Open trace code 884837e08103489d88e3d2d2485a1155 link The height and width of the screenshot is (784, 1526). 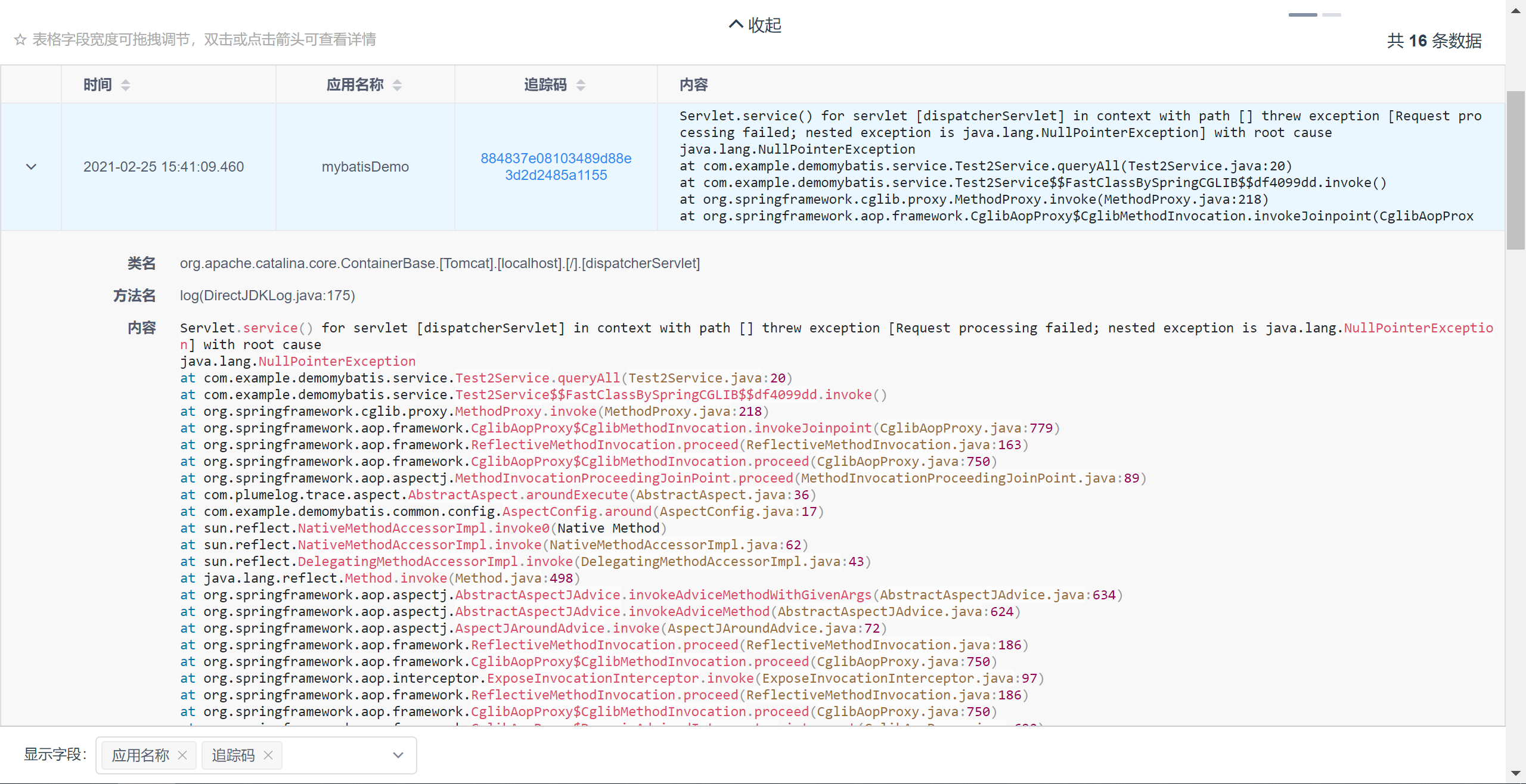[x=556, y=167]
